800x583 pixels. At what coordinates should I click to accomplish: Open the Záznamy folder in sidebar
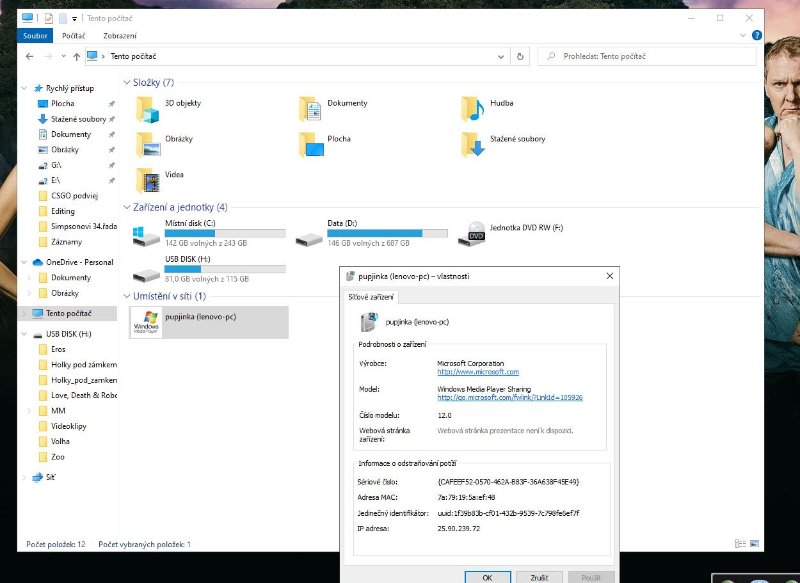[x=66, y=242]
